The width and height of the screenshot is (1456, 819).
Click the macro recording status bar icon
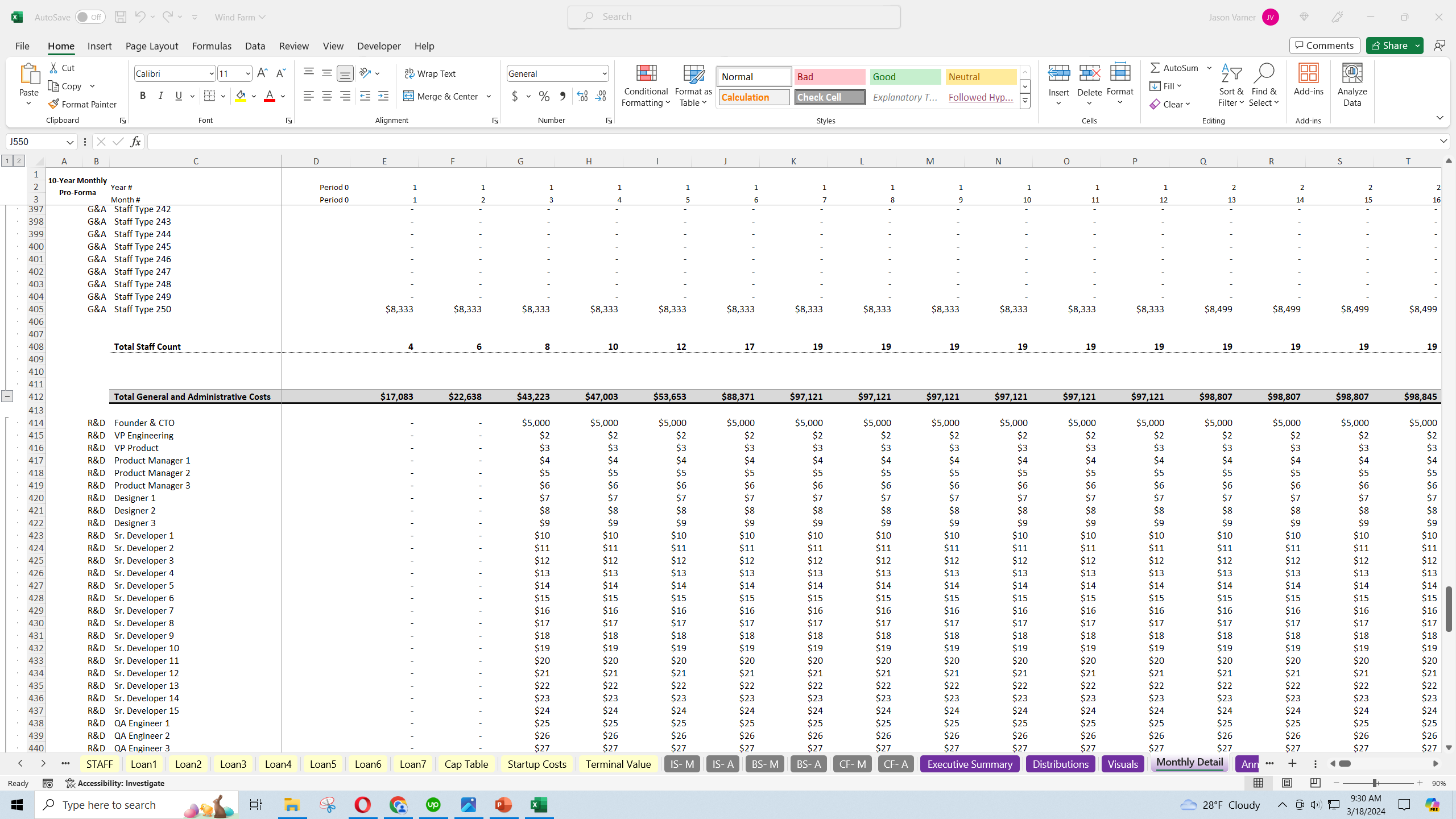[x=48, y=783]
